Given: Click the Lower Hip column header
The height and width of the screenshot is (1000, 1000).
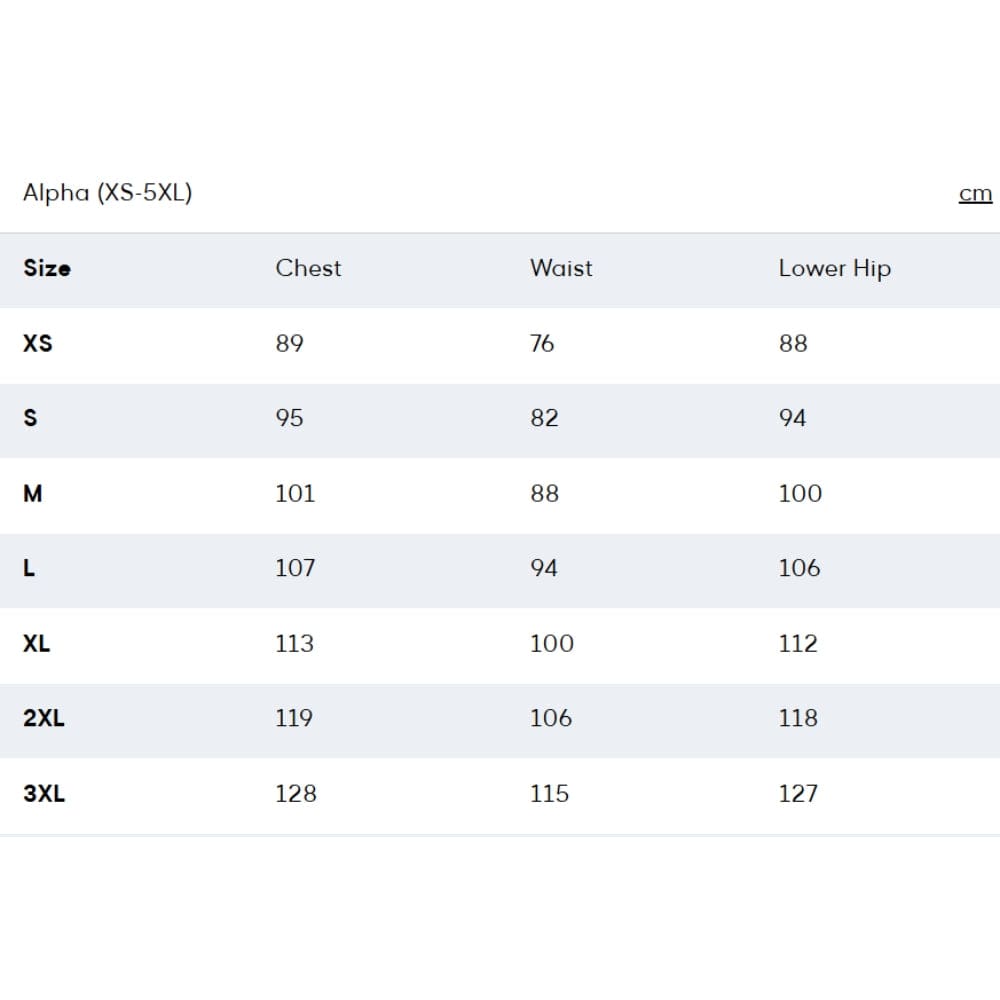Looking at the screenshot, I should point(834,268).
